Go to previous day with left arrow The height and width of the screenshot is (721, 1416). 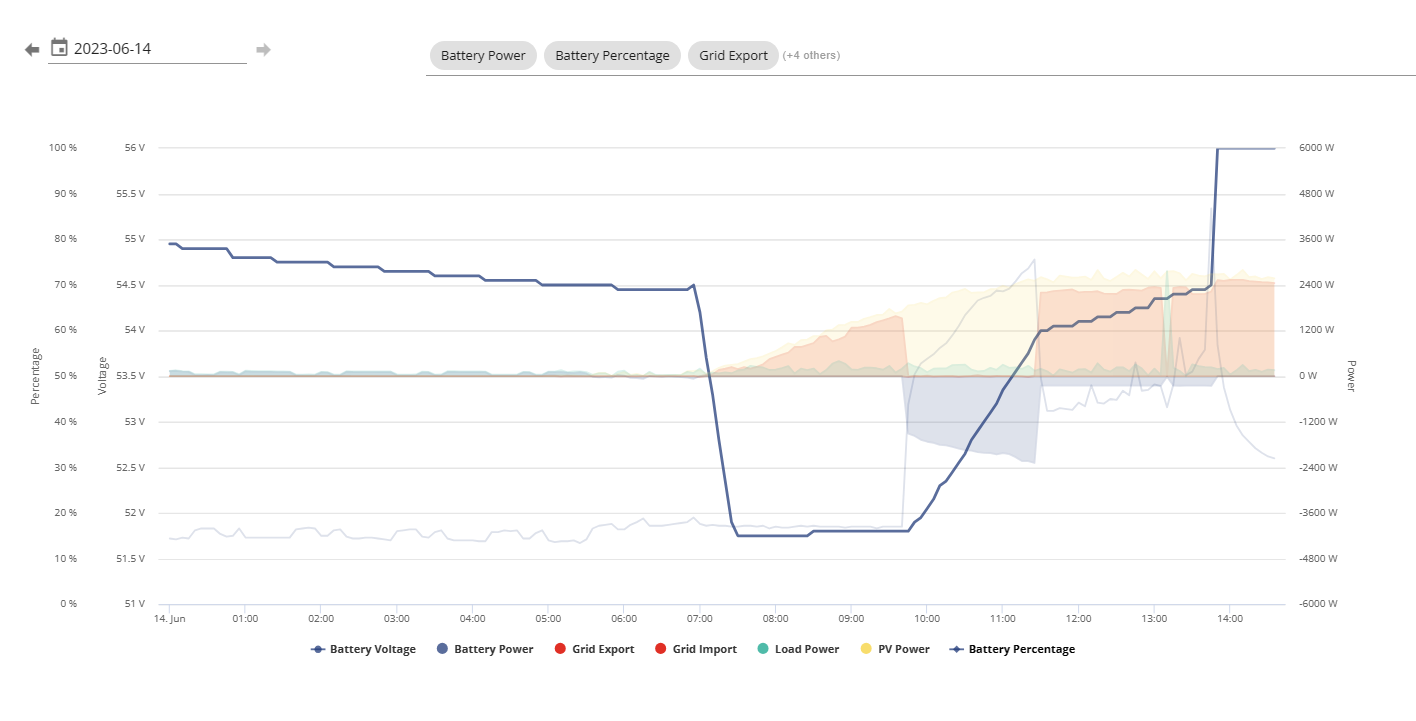click(x=32, y=49)
